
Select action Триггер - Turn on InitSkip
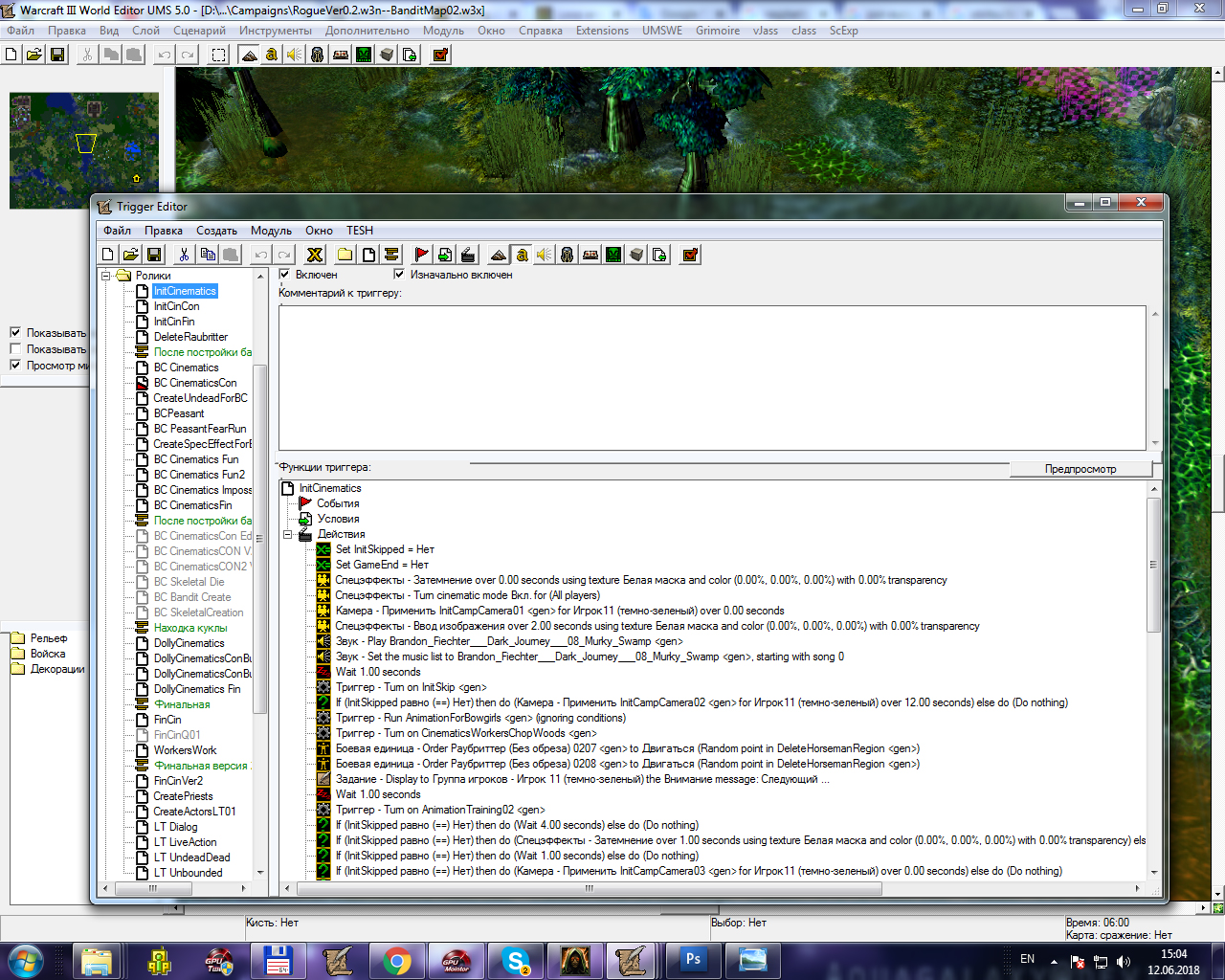411,687
